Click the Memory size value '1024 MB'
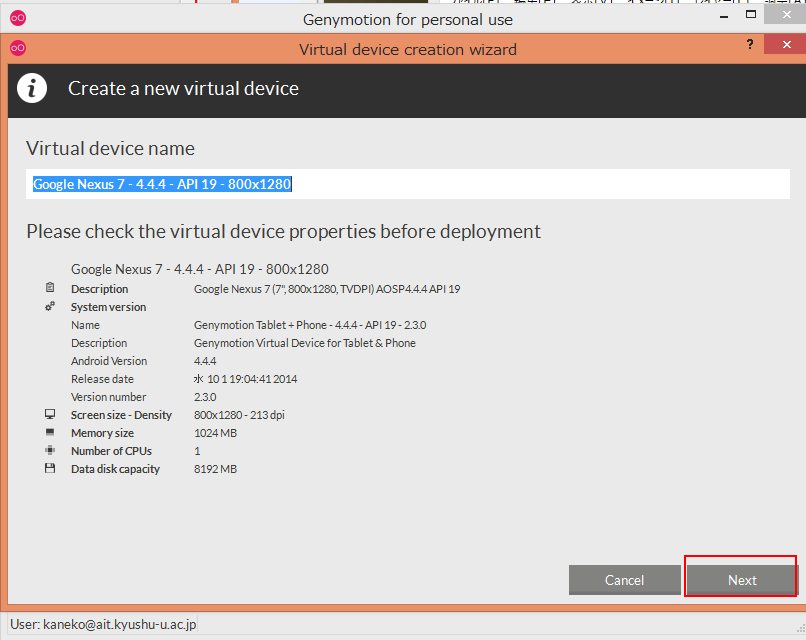806x640 pixels. 215,433
